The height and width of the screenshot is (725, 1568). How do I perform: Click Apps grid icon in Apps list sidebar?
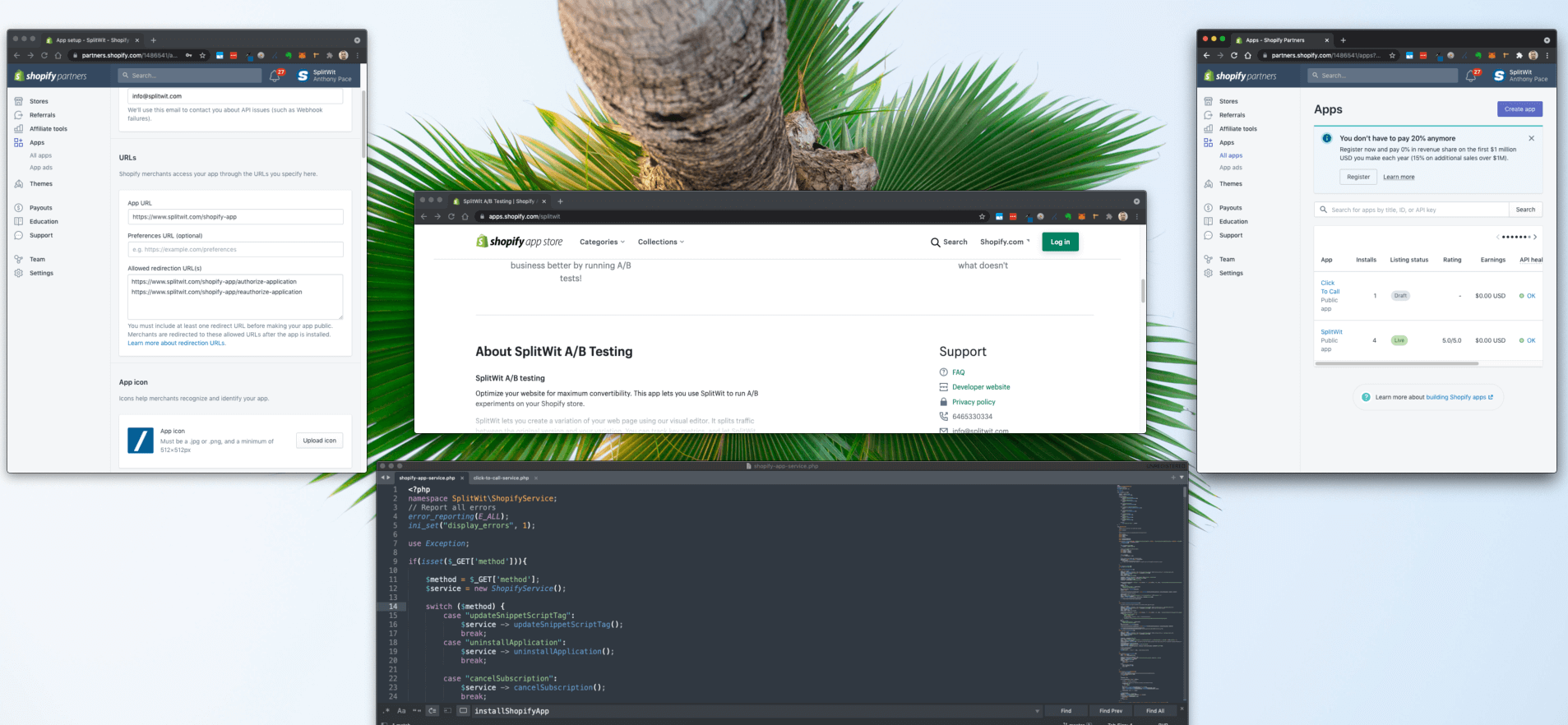1208,143
